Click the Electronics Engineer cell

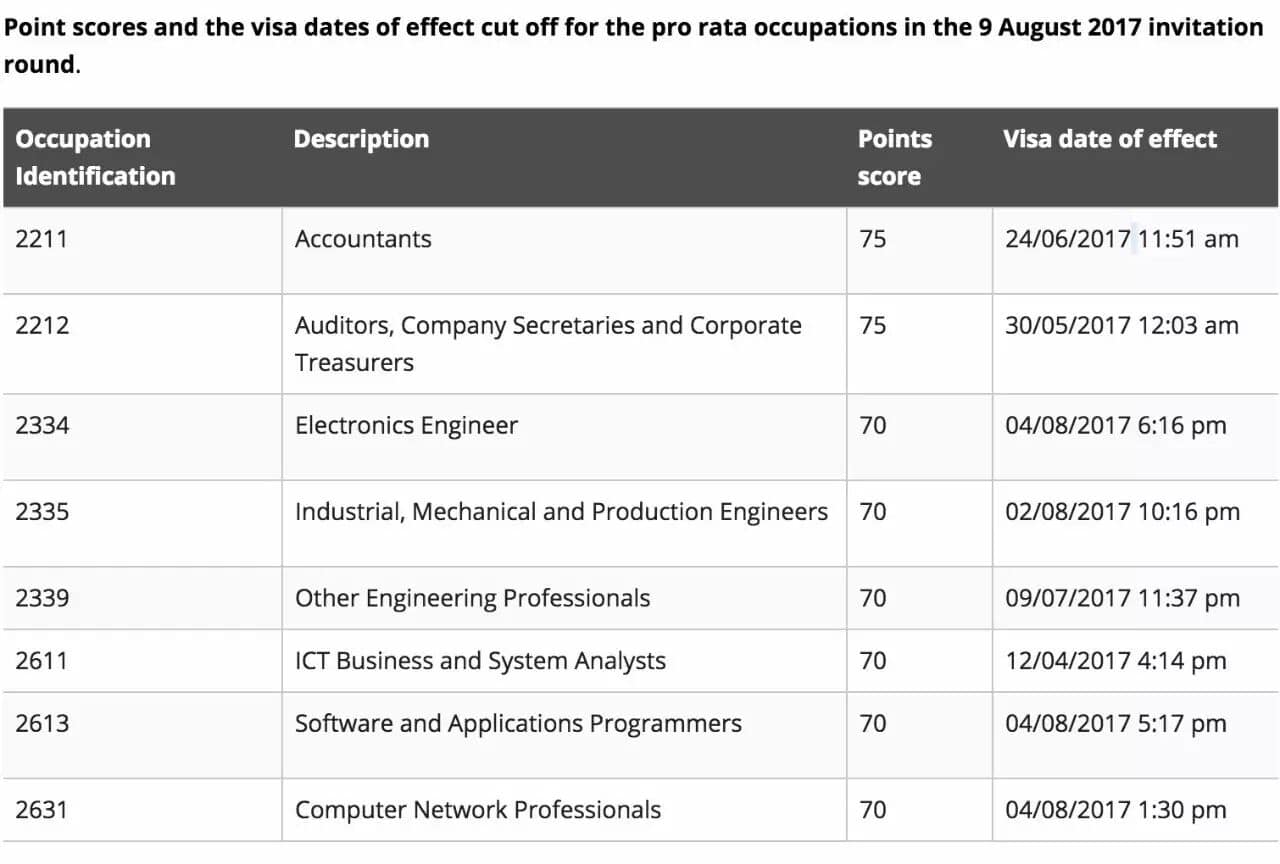click(x=564, y=437)
